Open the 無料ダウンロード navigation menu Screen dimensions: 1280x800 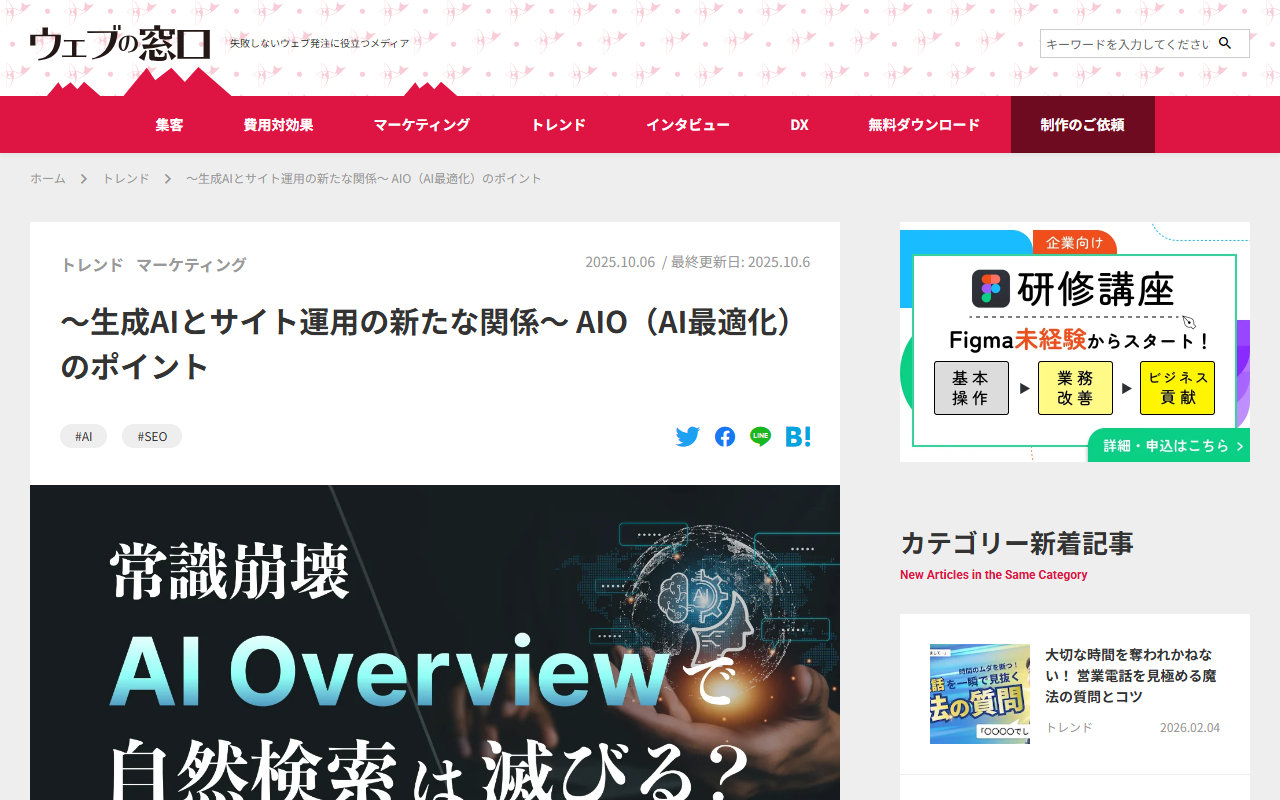pyautogui.click(x=924, y=125)
